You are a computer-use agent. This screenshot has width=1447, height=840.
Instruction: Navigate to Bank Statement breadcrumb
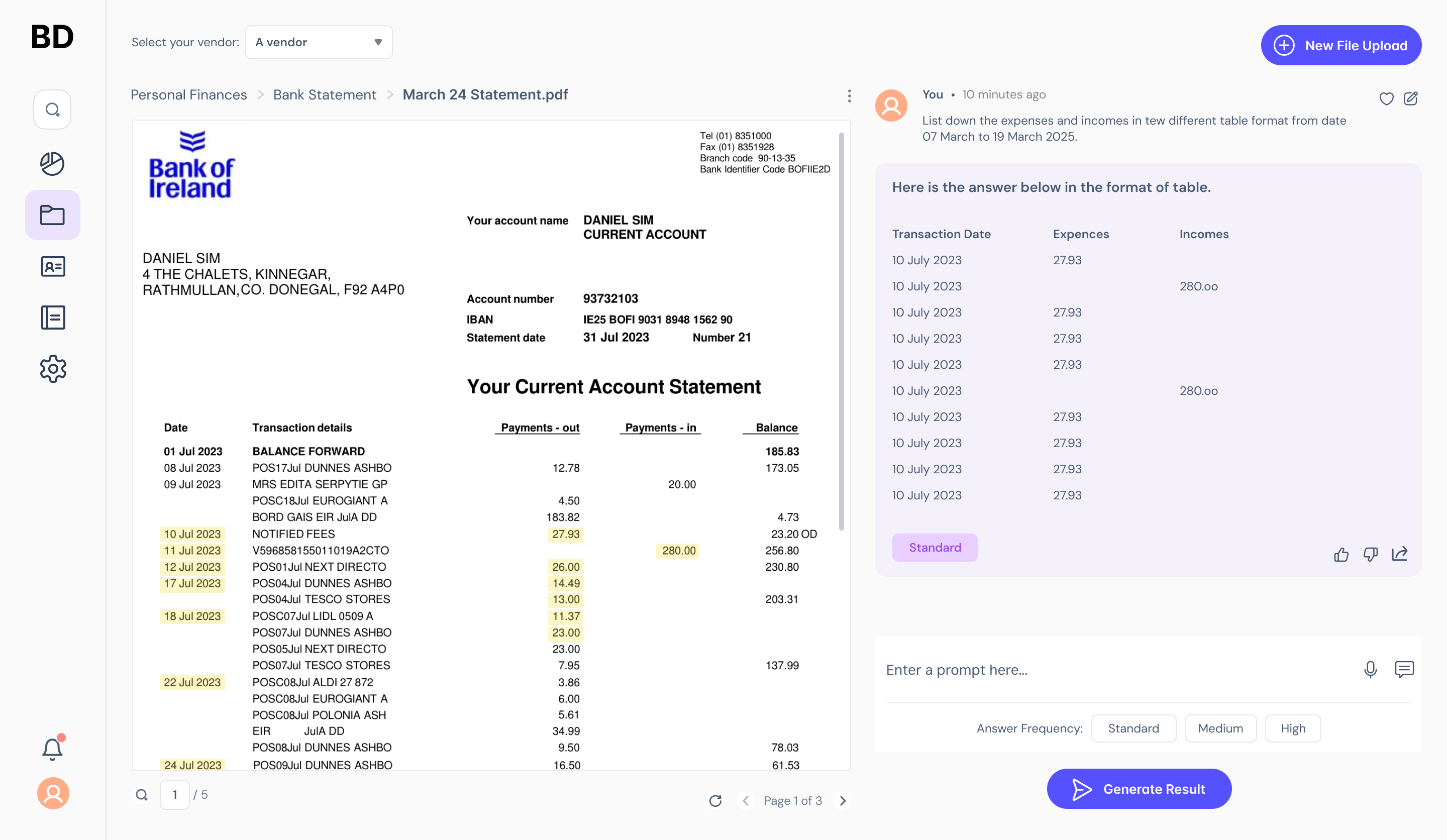(325, 95)
